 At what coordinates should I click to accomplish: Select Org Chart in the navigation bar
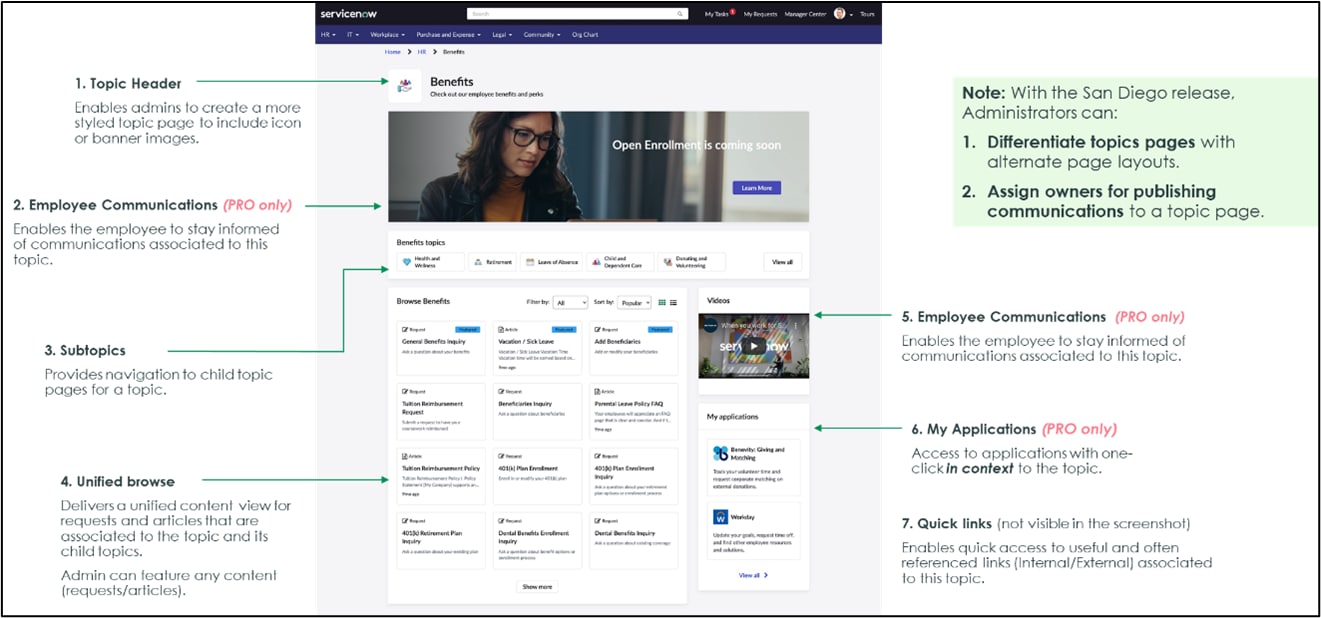click(584, 34)
